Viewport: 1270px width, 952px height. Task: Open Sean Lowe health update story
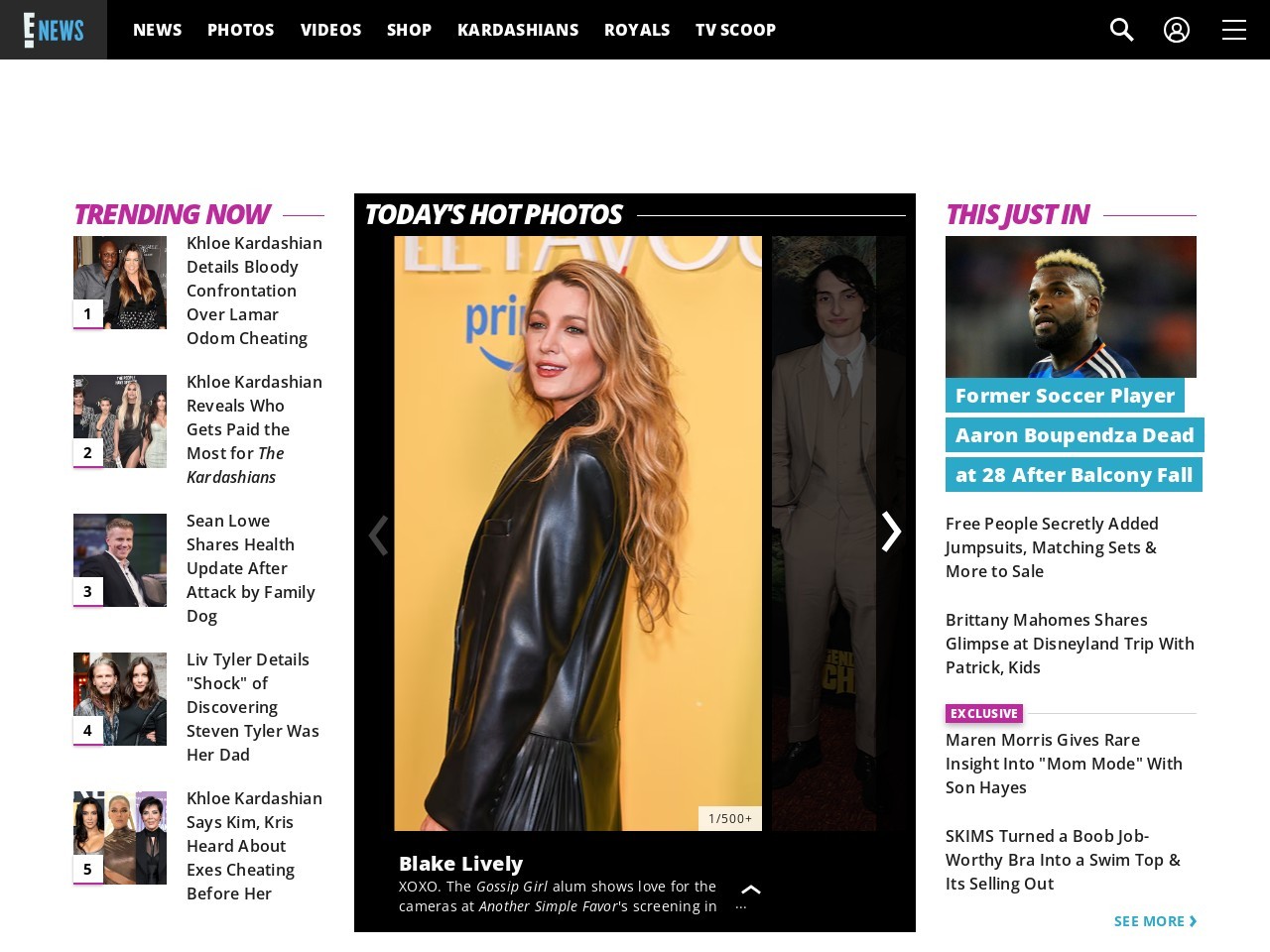click(x=251, y=568)
